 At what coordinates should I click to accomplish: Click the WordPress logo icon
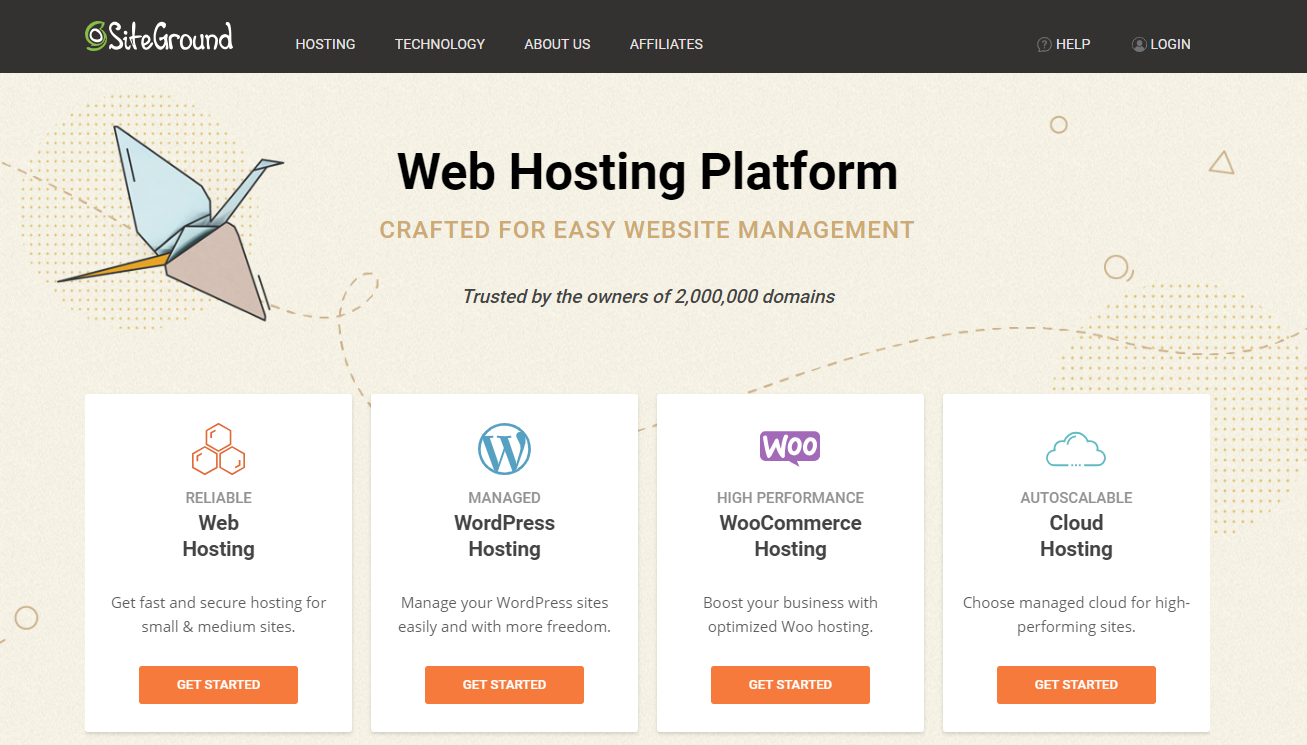[x=504, y=449]
